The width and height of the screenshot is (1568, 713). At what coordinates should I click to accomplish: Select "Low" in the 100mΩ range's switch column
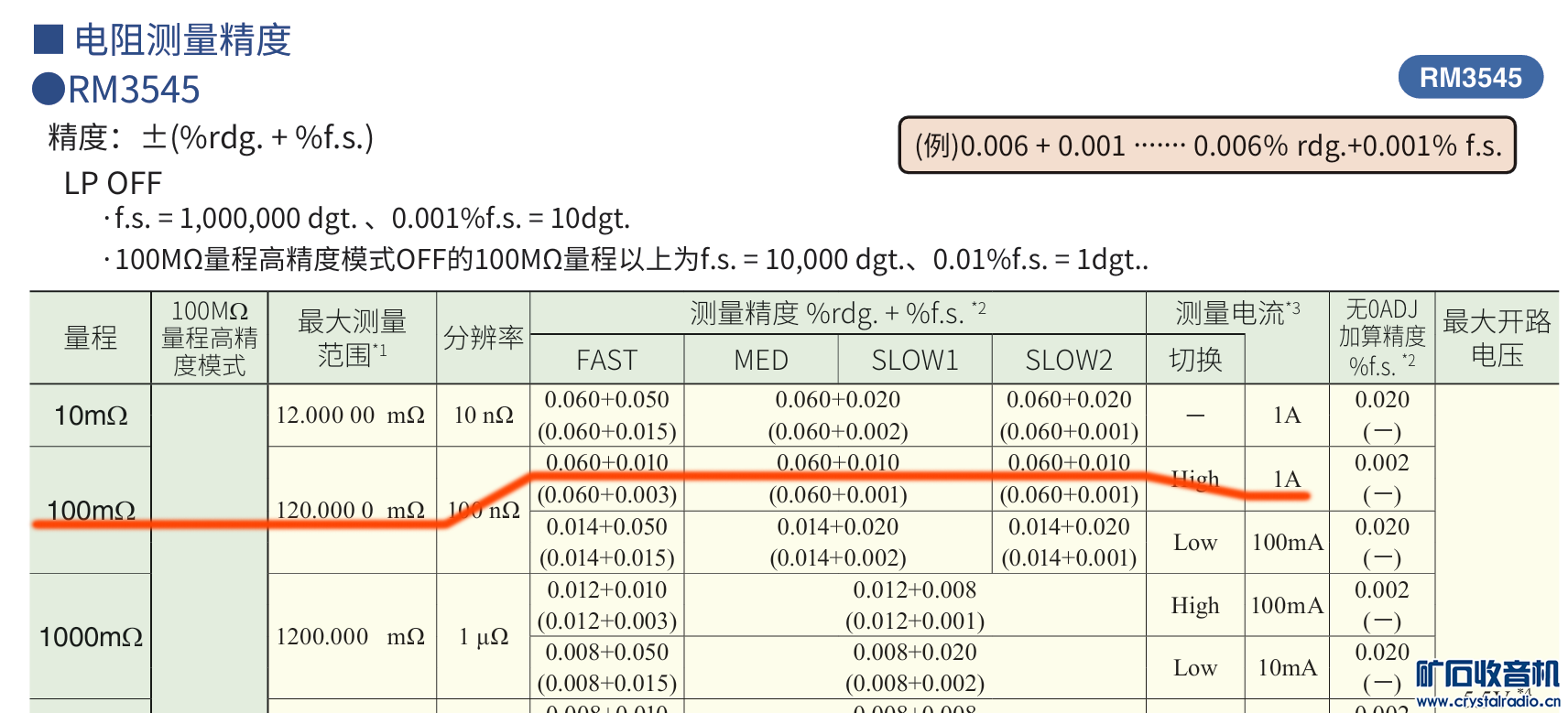1196,542
